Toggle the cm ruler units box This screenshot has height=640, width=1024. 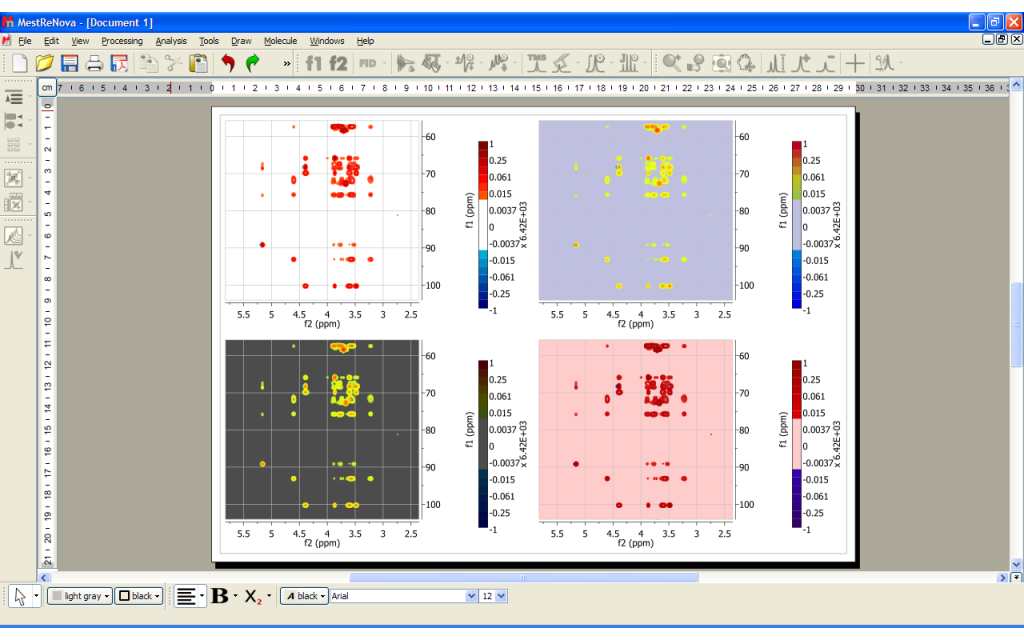[47, 88]
